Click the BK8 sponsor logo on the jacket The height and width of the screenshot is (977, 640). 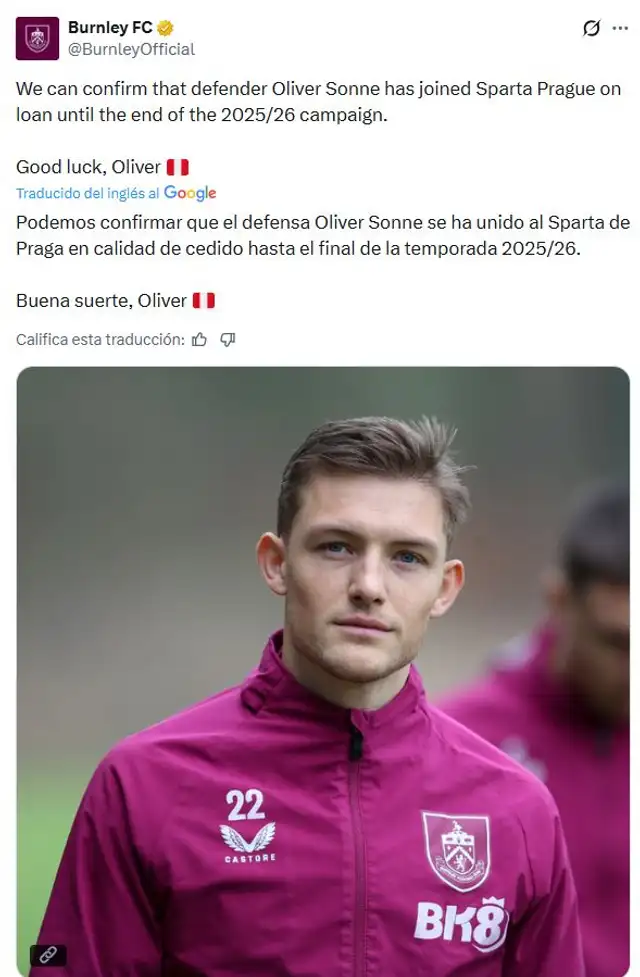461,922
